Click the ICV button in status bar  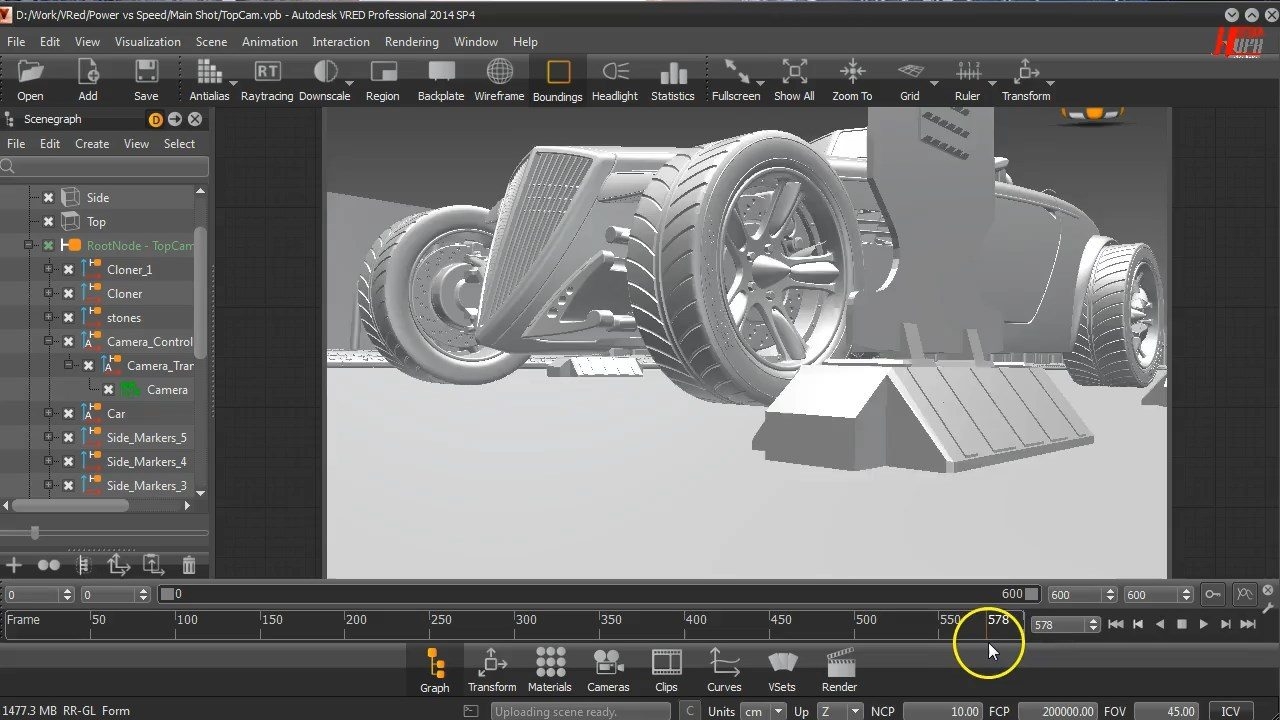click(x=1230, y=711)
